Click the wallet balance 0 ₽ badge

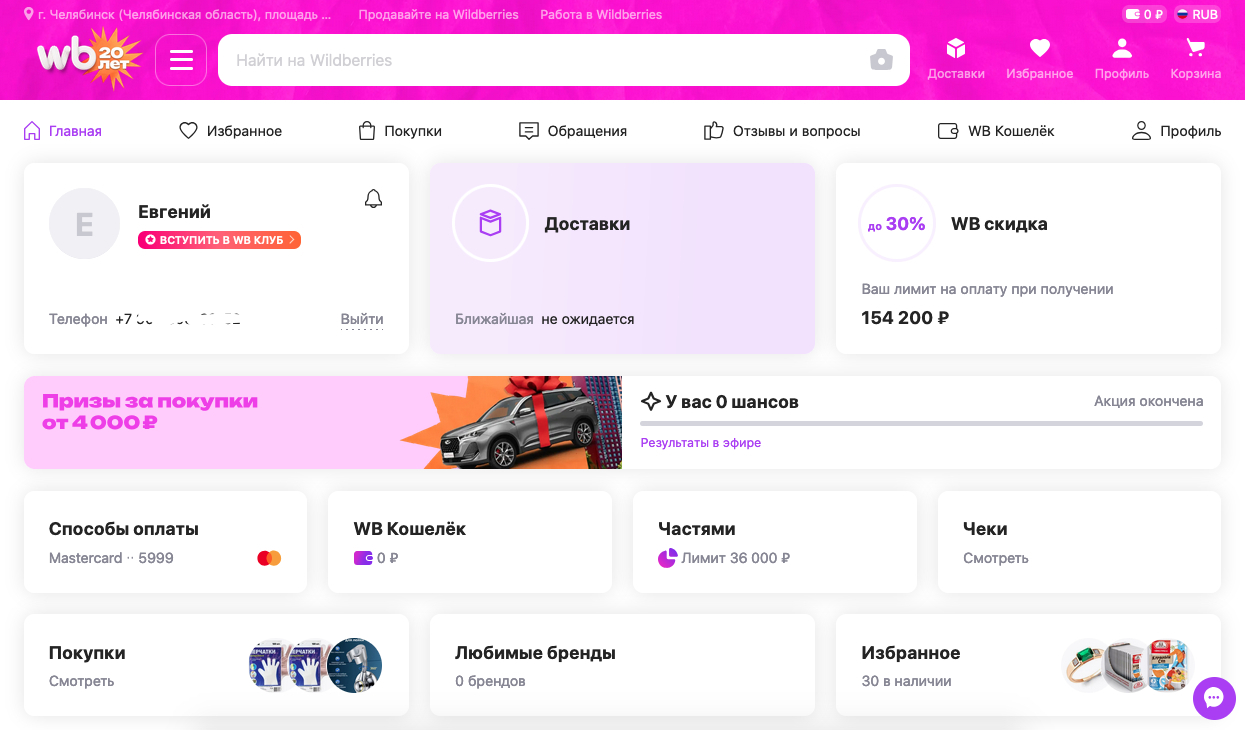tap(1144, 15)
